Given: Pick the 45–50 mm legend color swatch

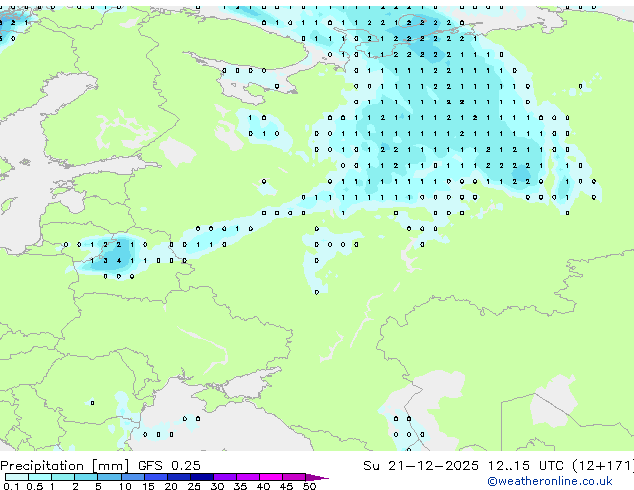Looking at the screenshot, I should point(294,477).
